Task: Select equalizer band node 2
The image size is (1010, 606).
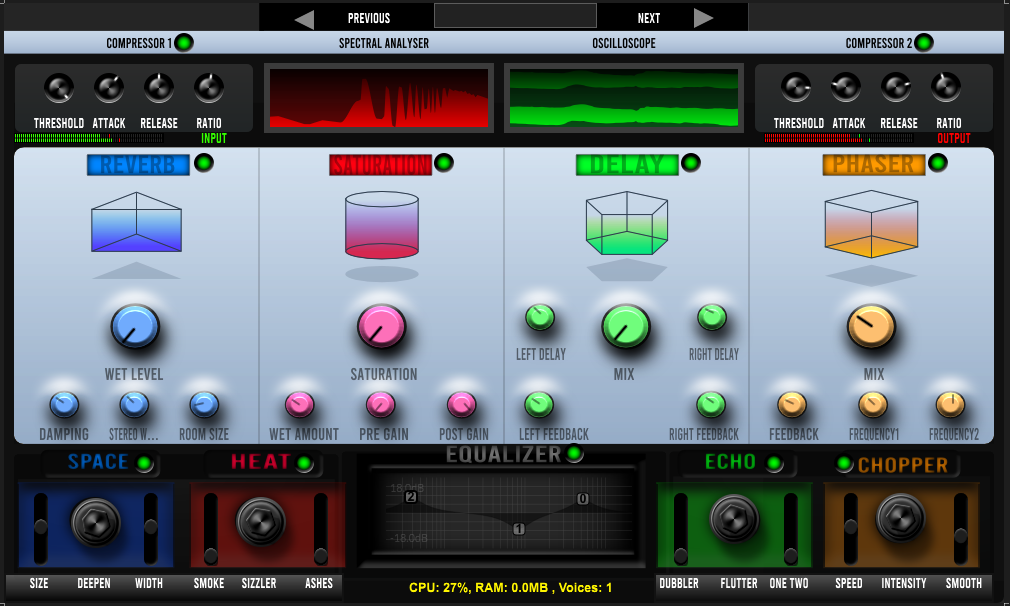Action: [x=410, y=497]
